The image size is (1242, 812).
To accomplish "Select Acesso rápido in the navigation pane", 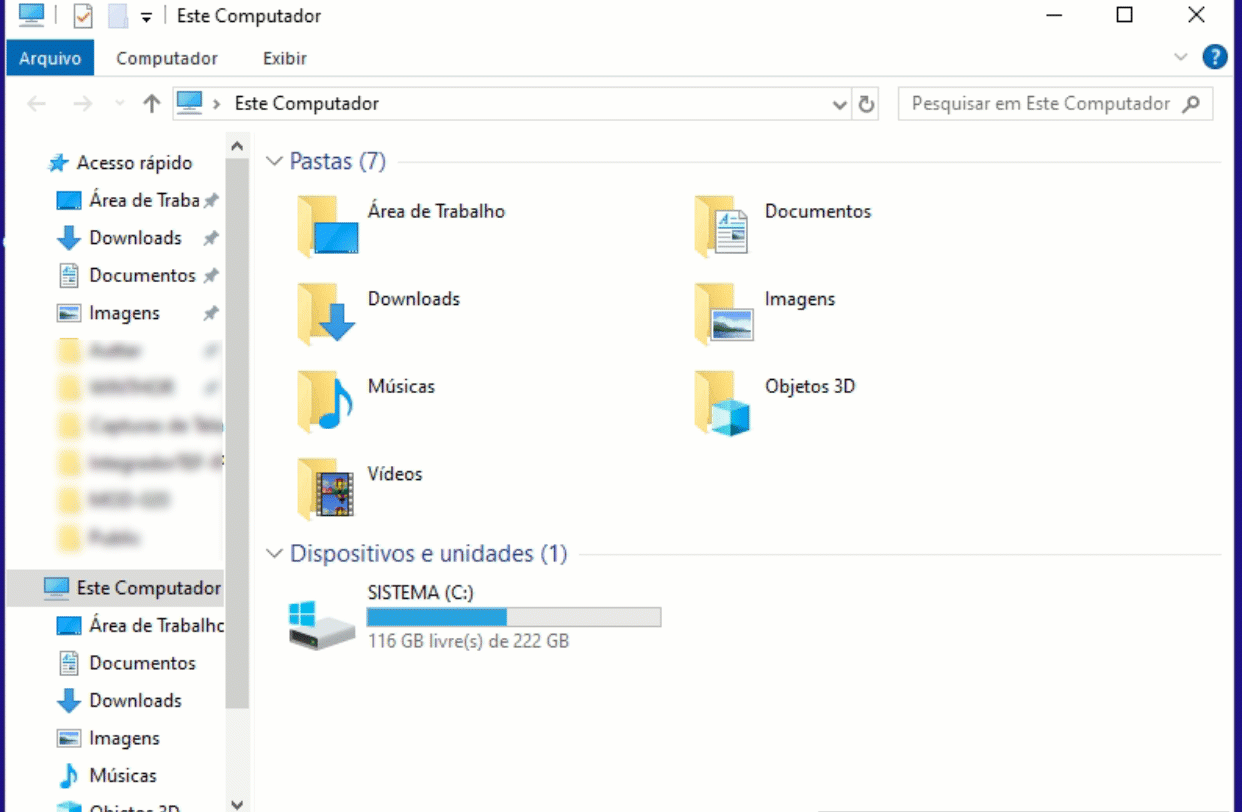I will pyautogui.click(x=134, y=163).
